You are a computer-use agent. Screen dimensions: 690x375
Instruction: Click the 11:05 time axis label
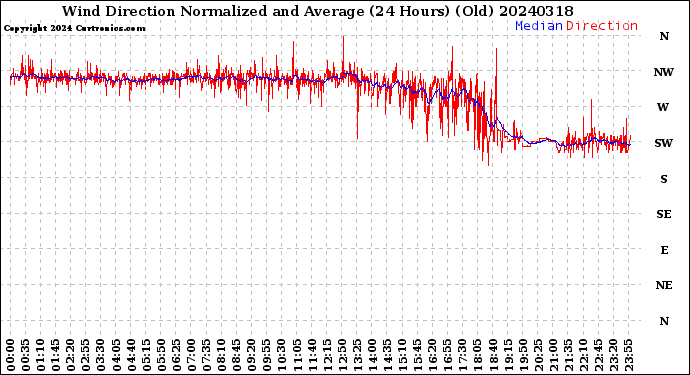pos(297,355)
